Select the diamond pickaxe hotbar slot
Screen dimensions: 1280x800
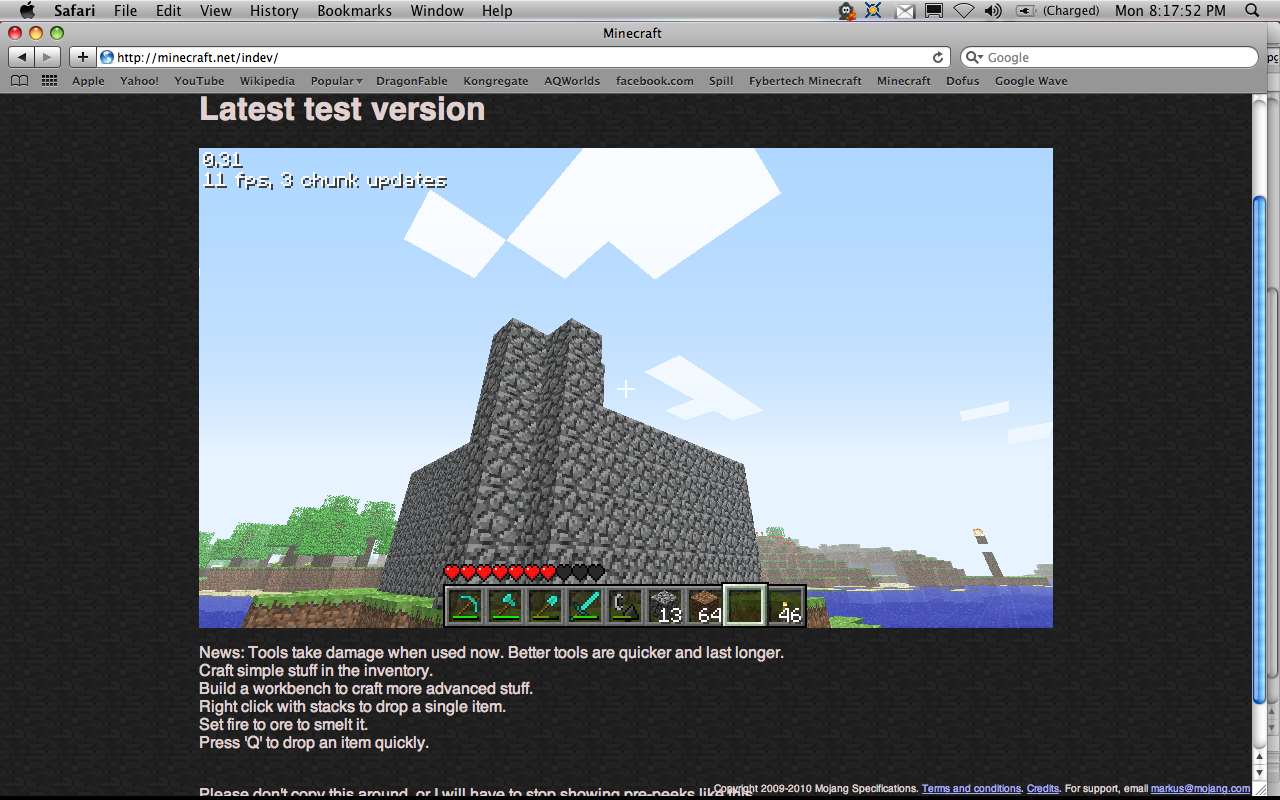point(465,606)
